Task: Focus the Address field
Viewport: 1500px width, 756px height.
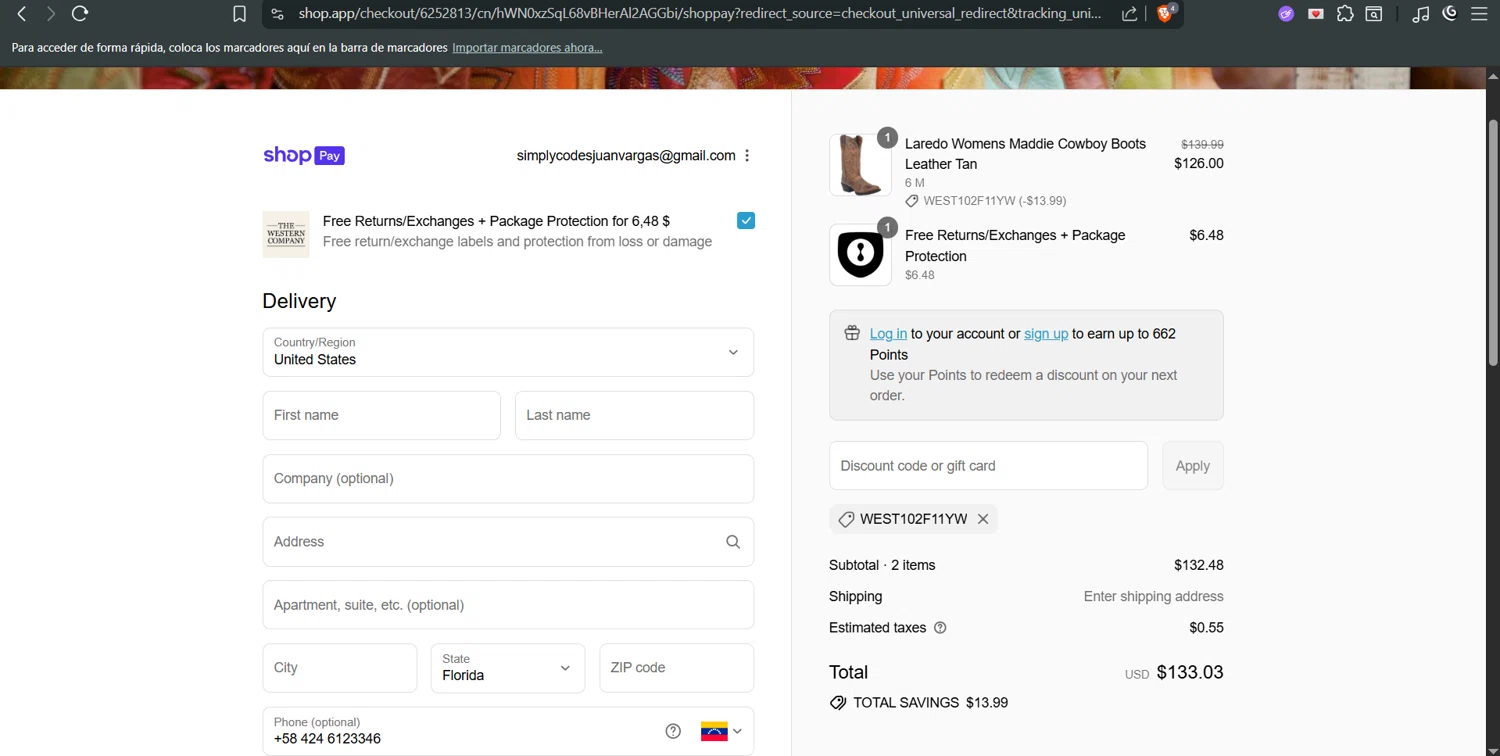Action: (508, 542)
